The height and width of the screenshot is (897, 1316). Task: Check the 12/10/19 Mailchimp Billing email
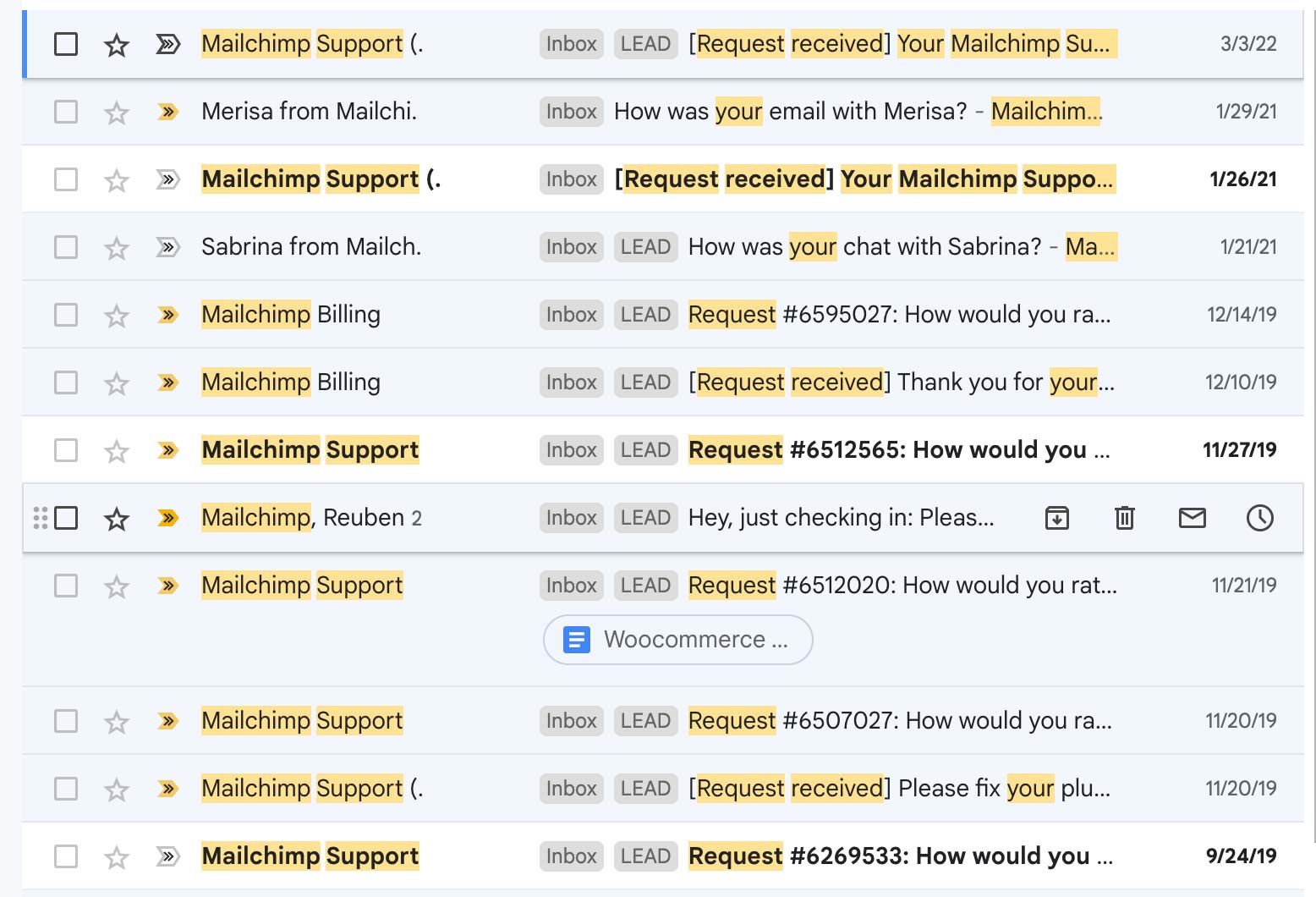click(66, 382)
